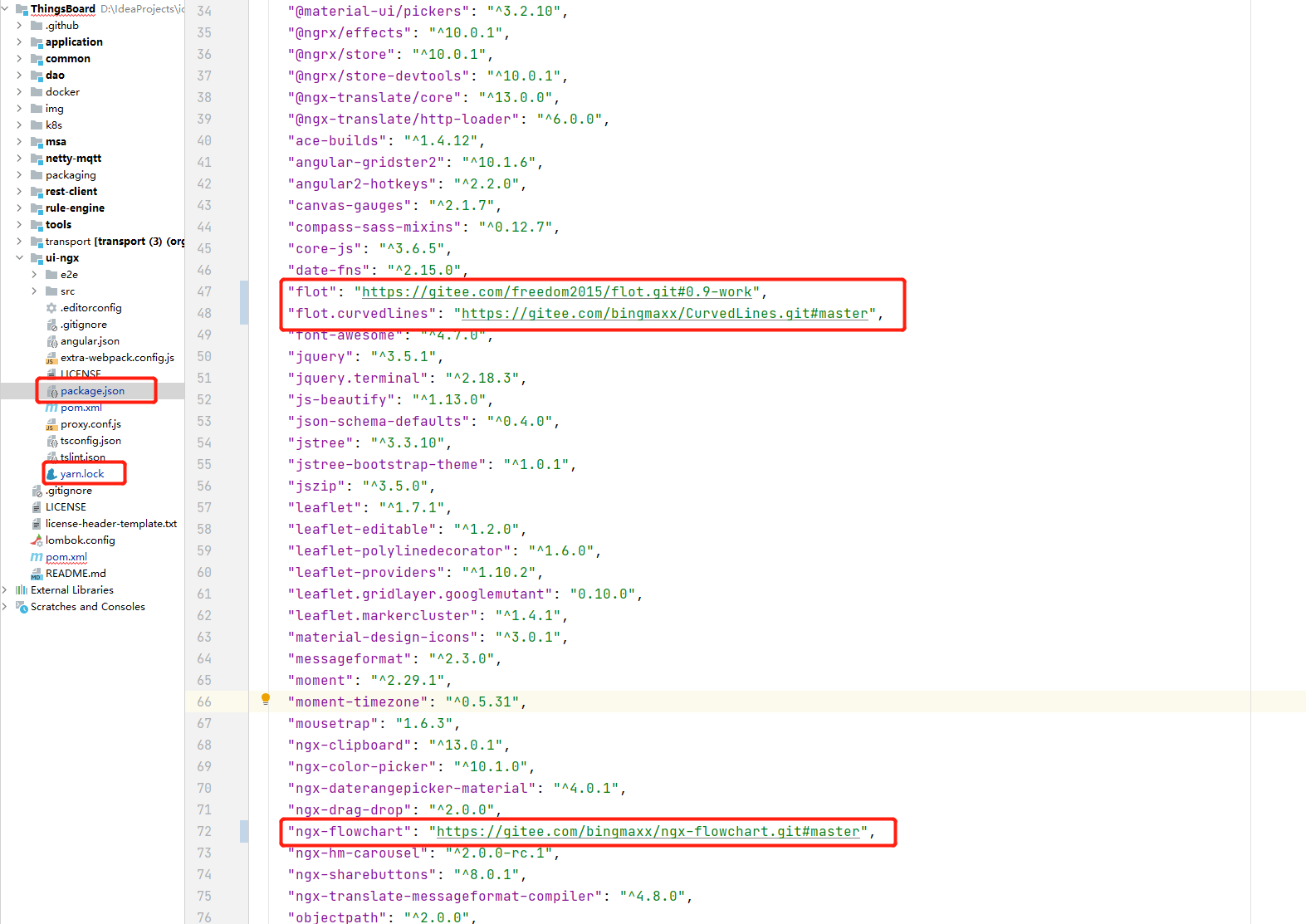Click the root pom.xml Maven icon
Screen dimensions: 1306x924
(x=37, y=557)
